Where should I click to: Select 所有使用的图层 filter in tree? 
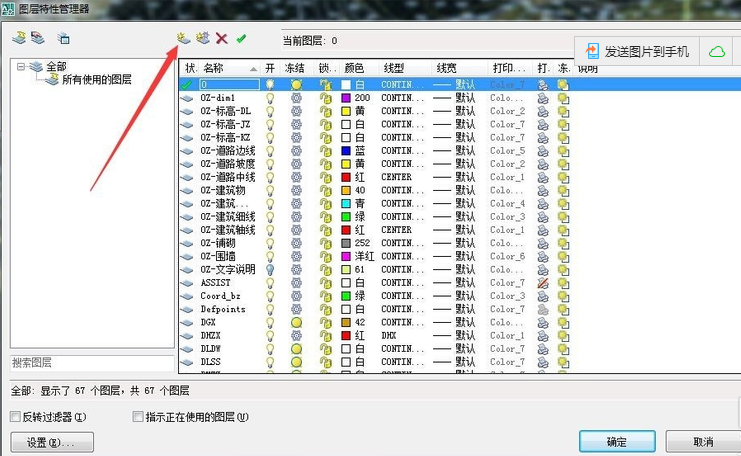(x=96, y=79)
